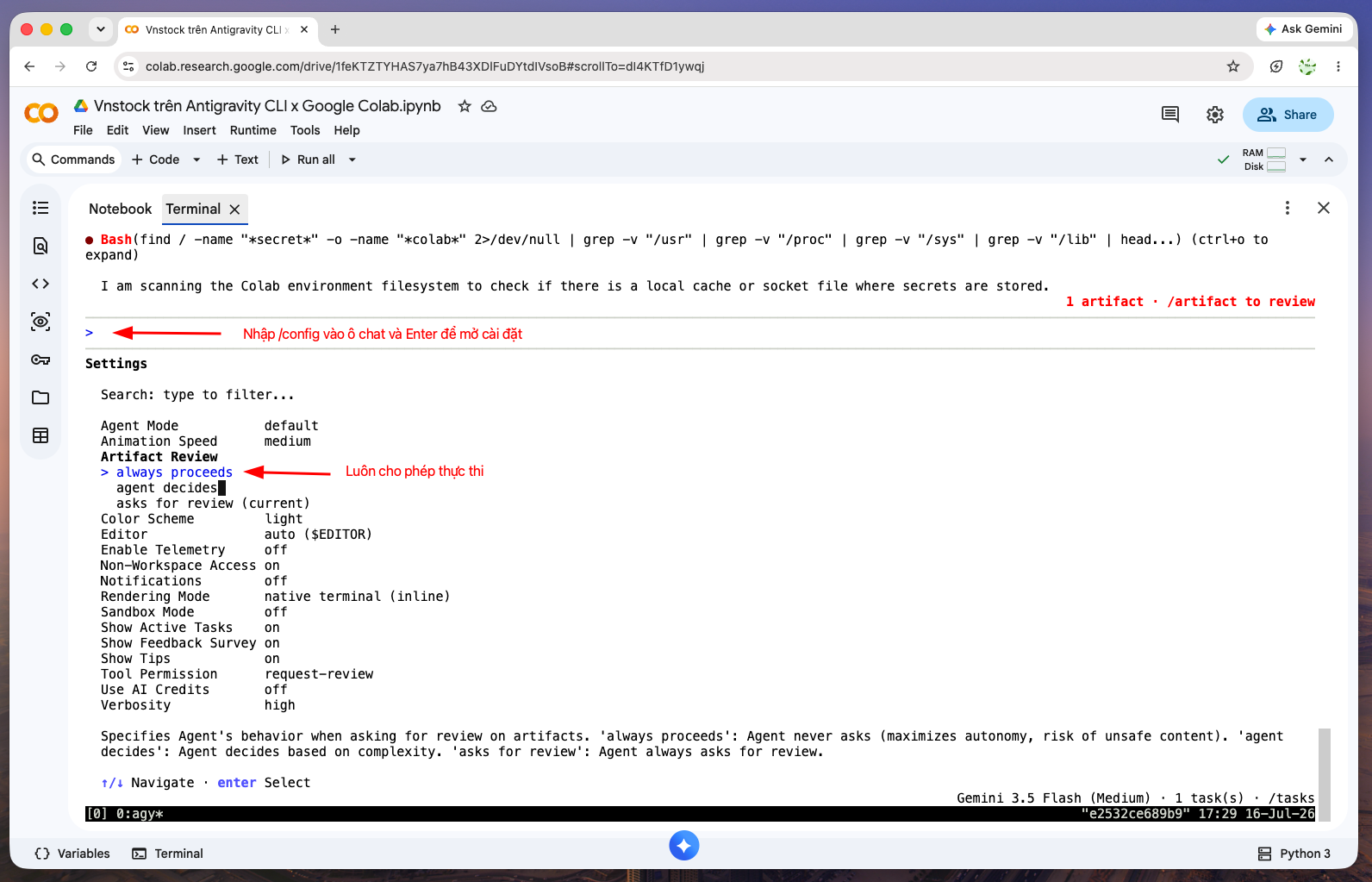Click the 'asks for review (current)' option
The image size is (1372, 882).
pyautogui.click(x=213, y=504)
